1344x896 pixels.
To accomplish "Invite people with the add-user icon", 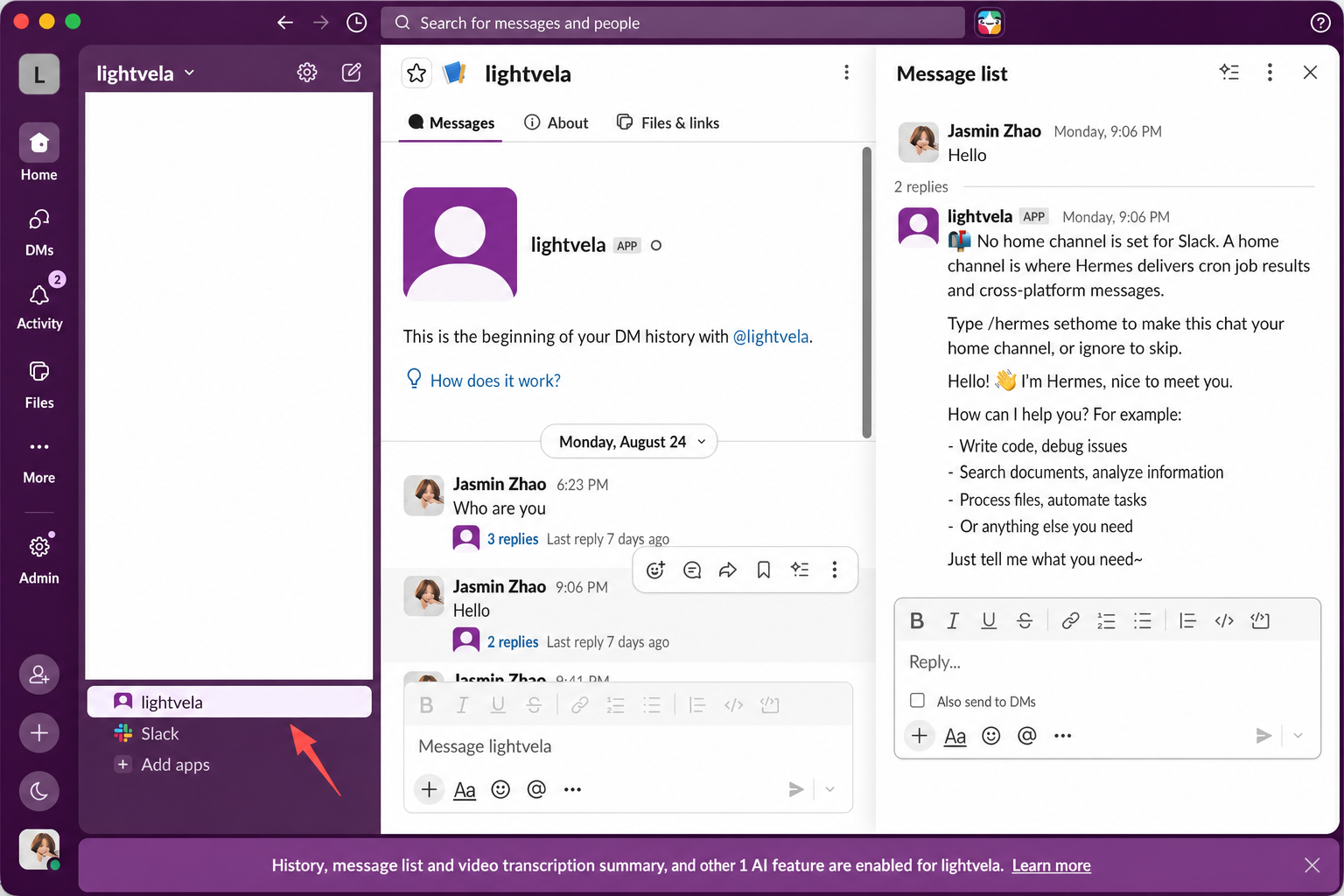I will [x=39, y=675].
